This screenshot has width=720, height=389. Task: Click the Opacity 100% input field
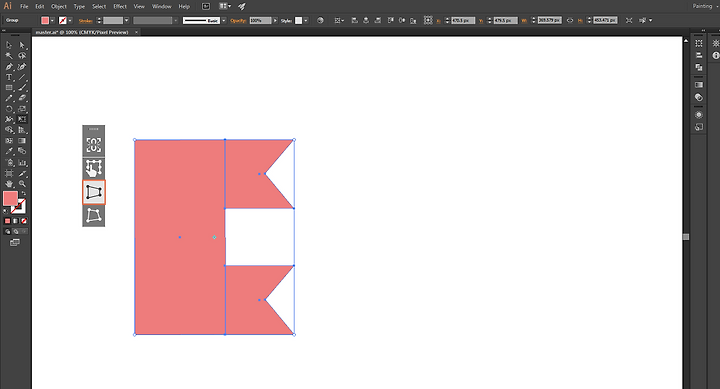260,21
